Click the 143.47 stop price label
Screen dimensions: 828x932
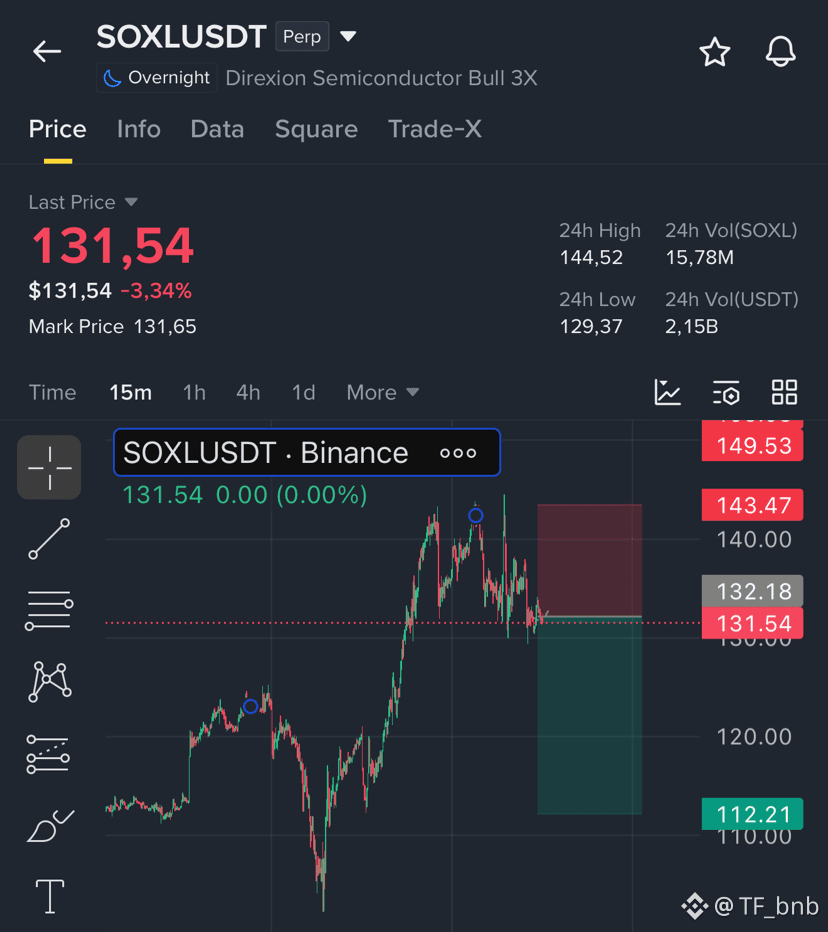click(752, 505)
